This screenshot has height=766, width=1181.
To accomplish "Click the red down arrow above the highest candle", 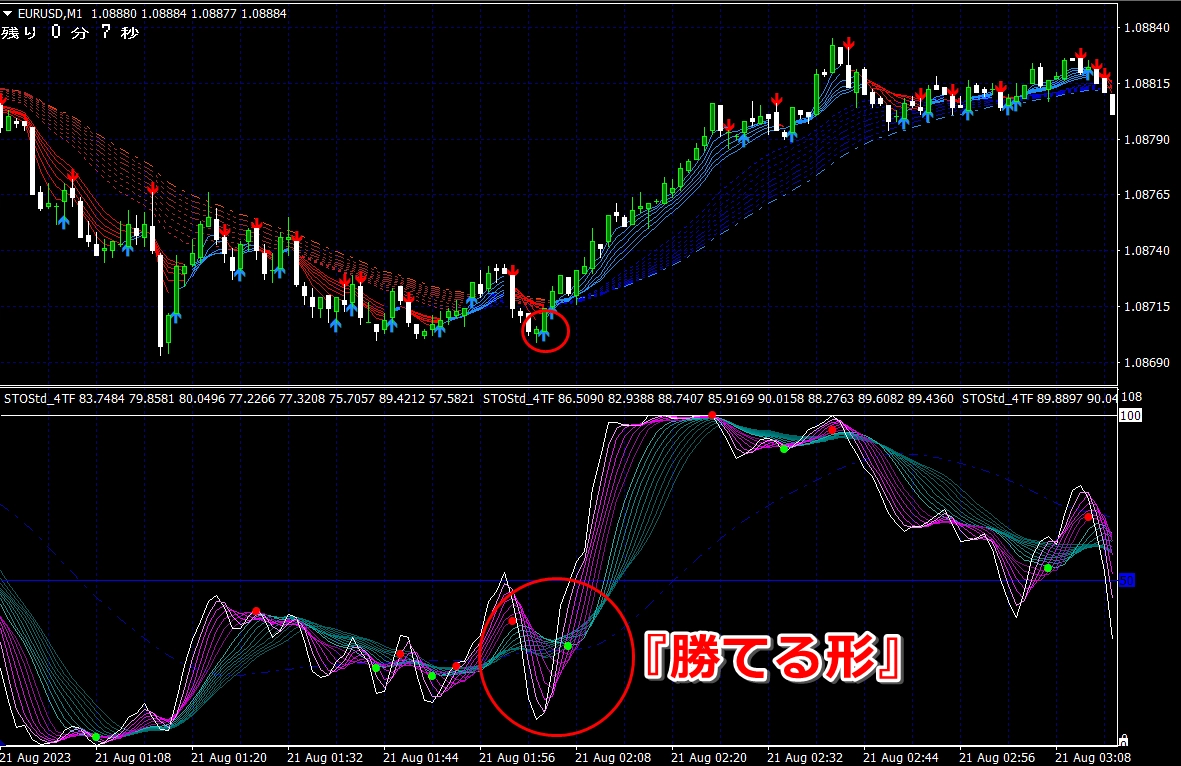I will (848, 43).
